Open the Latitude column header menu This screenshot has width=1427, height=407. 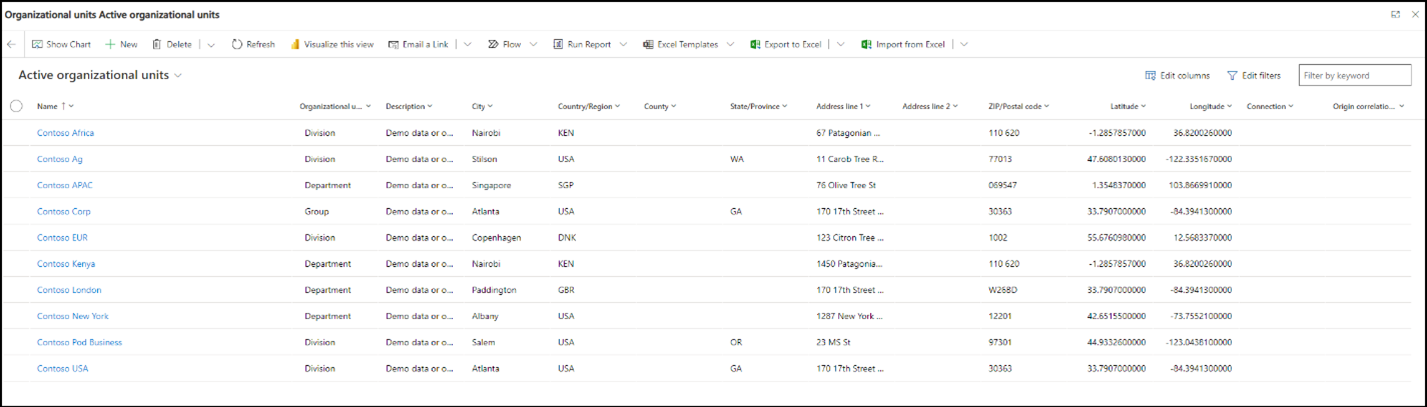pyautogui.click(x=1128, y=106)
